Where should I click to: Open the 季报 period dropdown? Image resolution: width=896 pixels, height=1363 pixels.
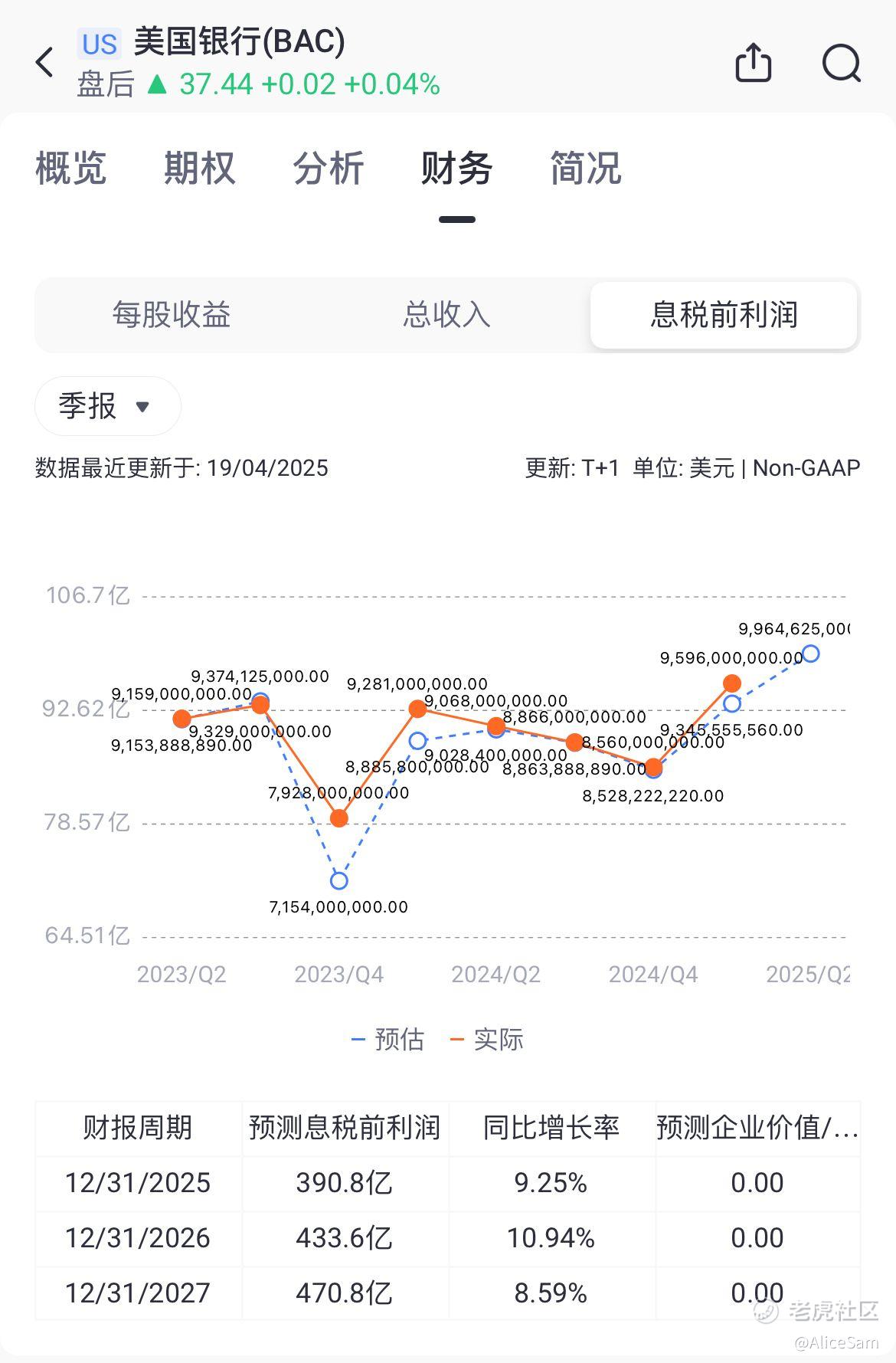tap(108, 406)
